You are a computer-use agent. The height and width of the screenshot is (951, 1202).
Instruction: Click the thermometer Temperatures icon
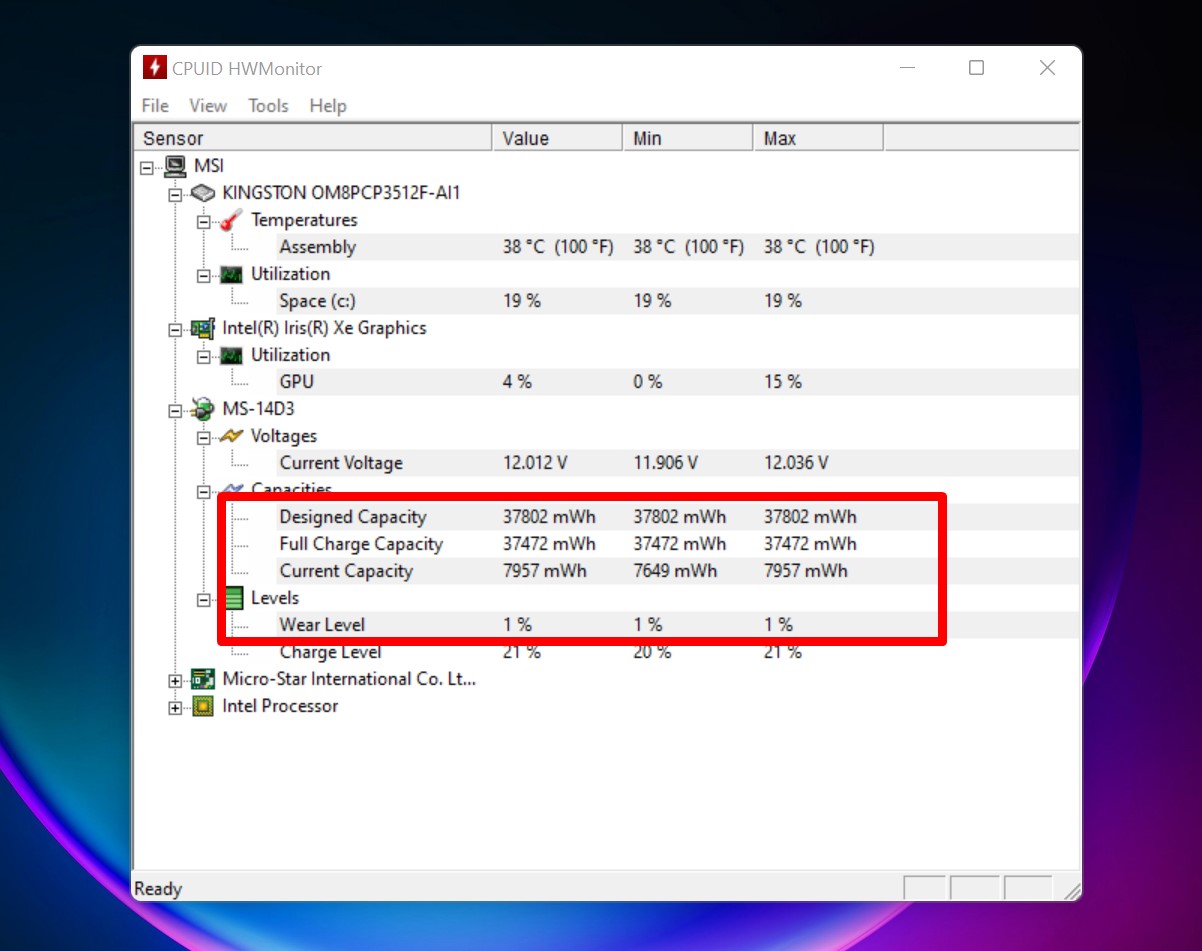tap(231, 220)
